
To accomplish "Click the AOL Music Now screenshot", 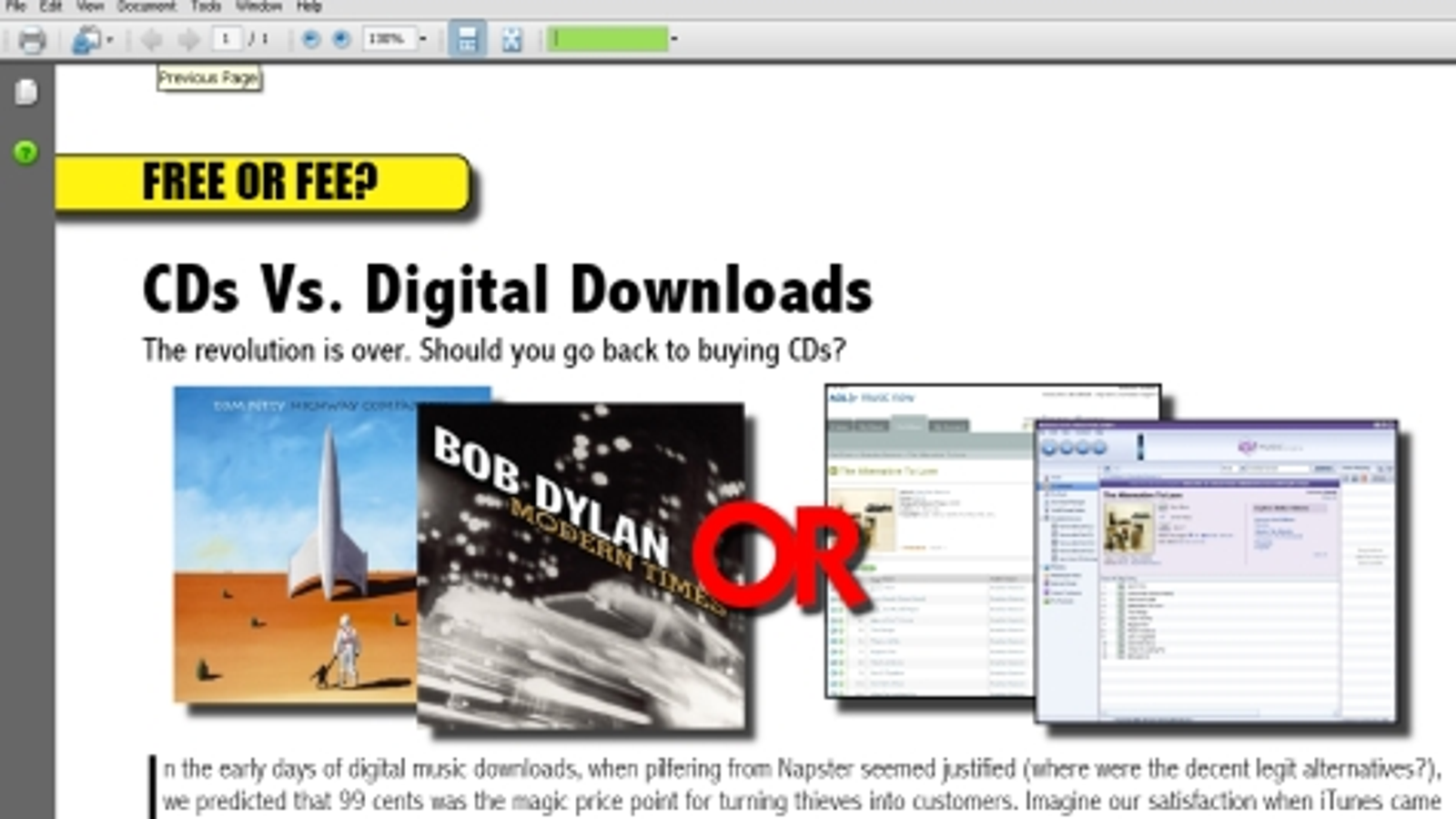I will (930, 541).
